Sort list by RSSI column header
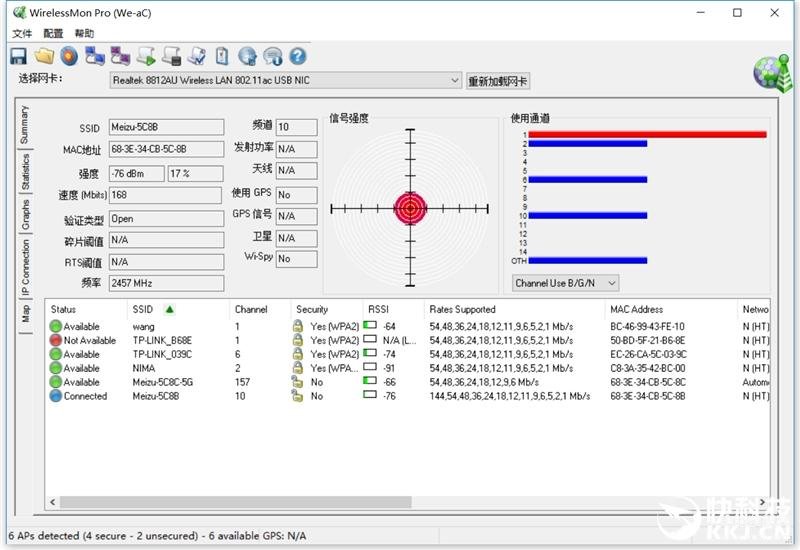This screenshot has width=800, height=550. coord(378,309)
